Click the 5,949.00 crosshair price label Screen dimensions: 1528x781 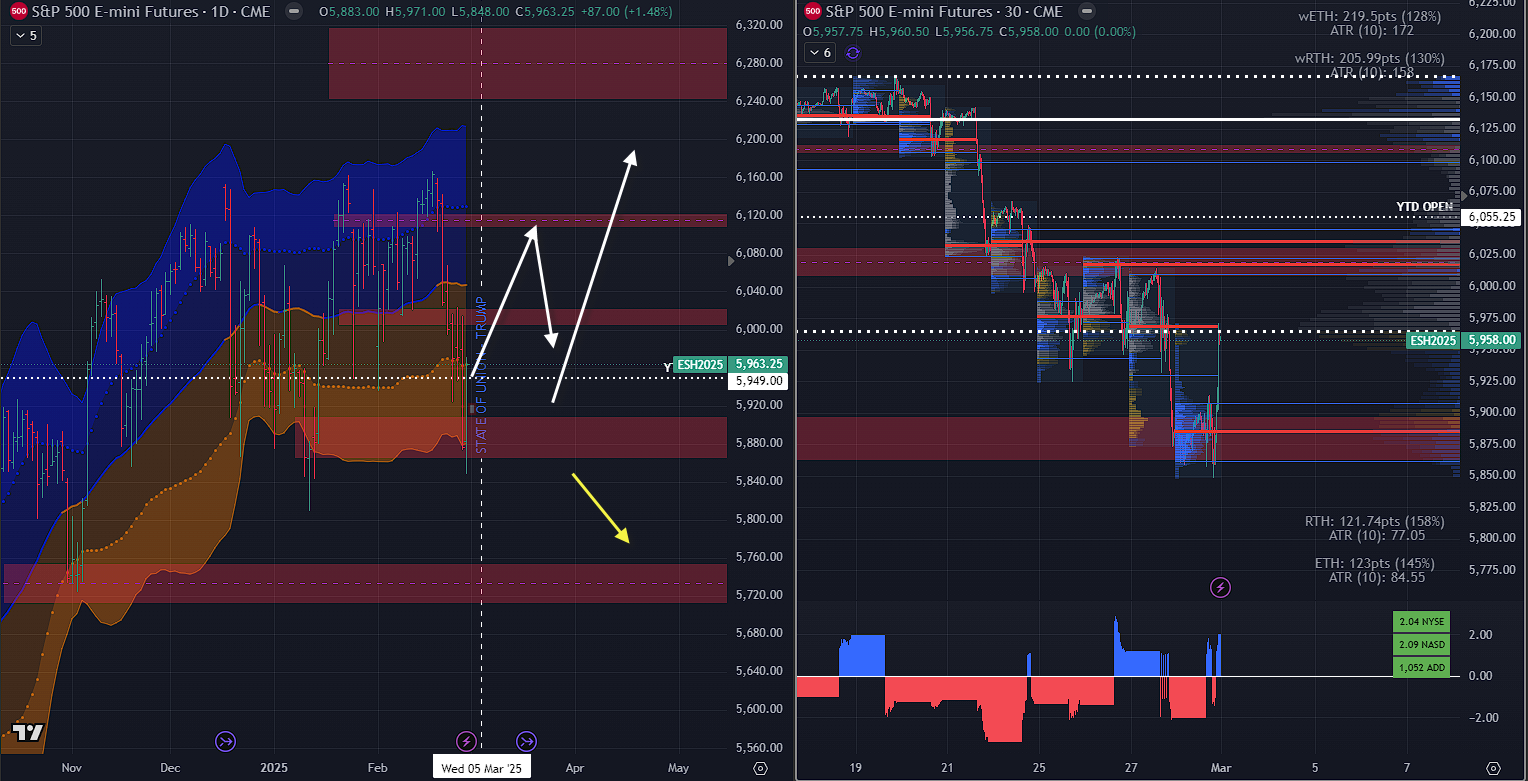pos(759,381)
